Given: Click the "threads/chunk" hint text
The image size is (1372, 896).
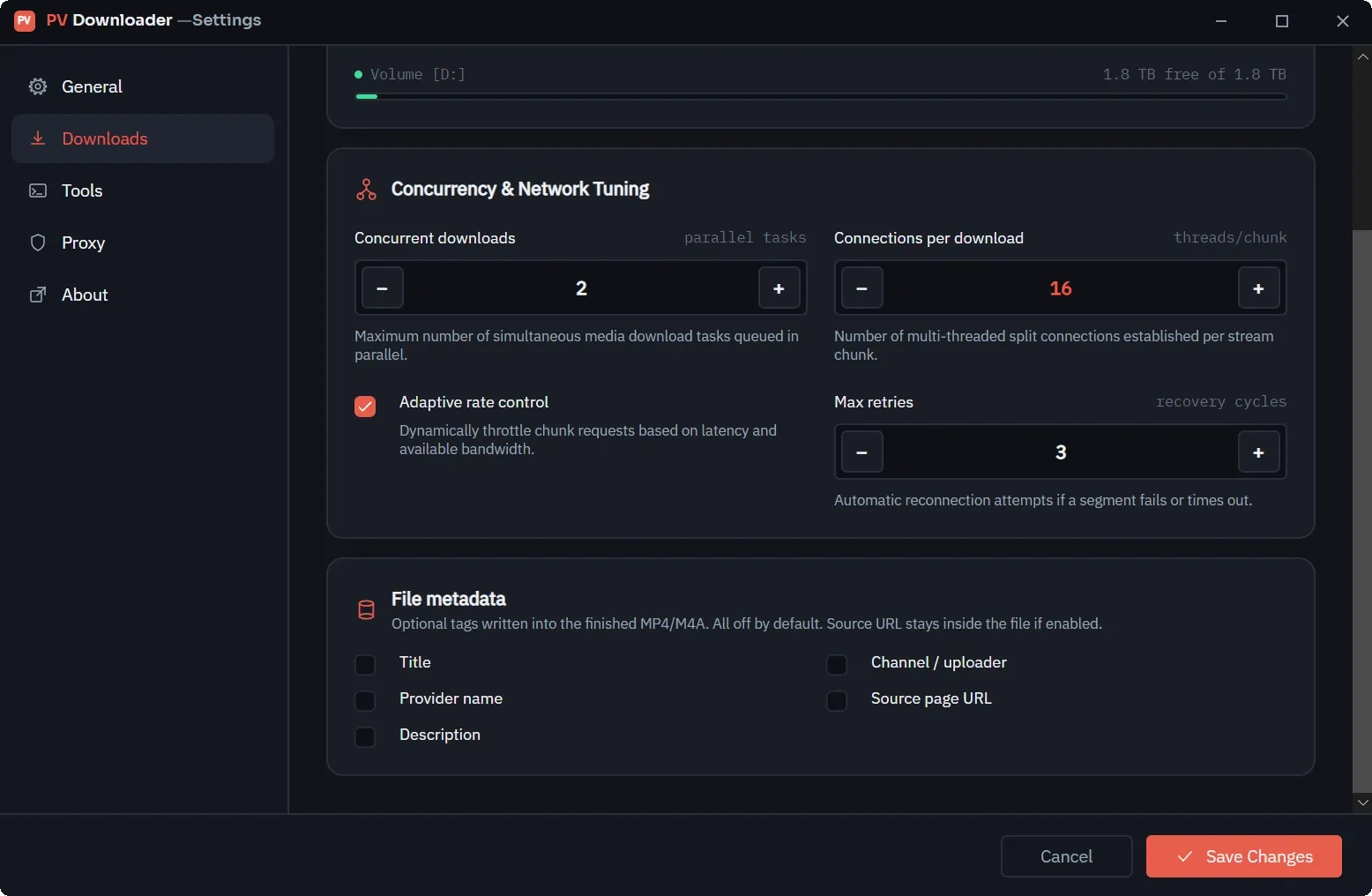Looking at the screenshot, I should (x=1230, y=237).
